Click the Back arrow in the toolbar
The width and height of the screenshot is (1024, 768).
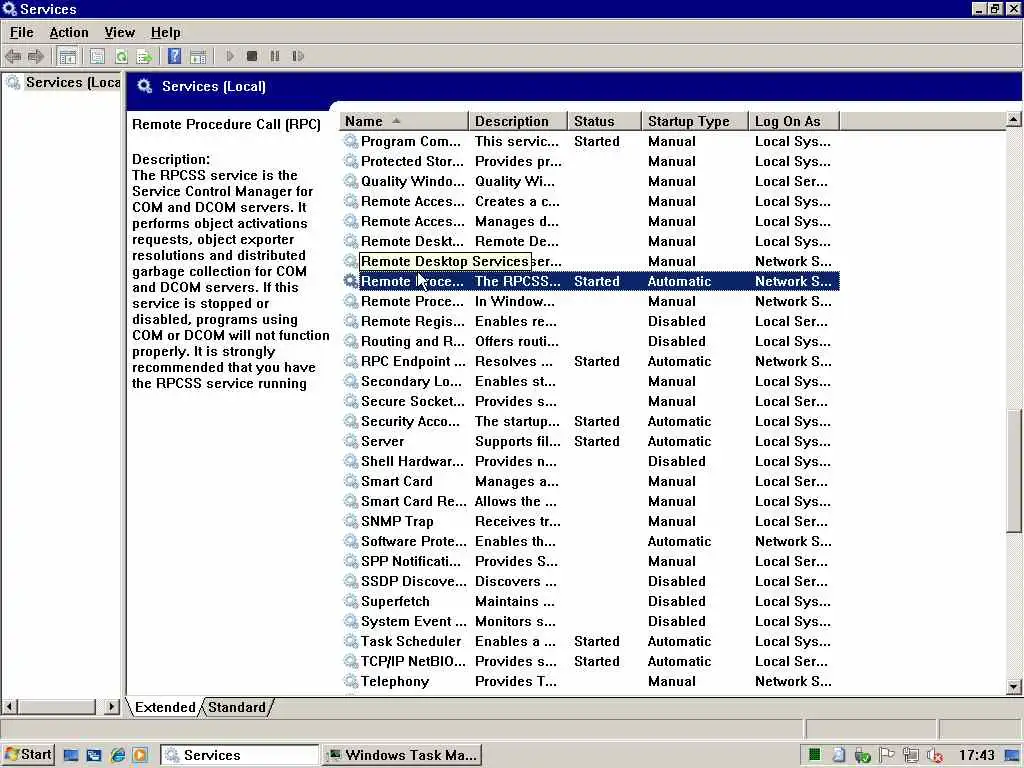pos(13,57)
